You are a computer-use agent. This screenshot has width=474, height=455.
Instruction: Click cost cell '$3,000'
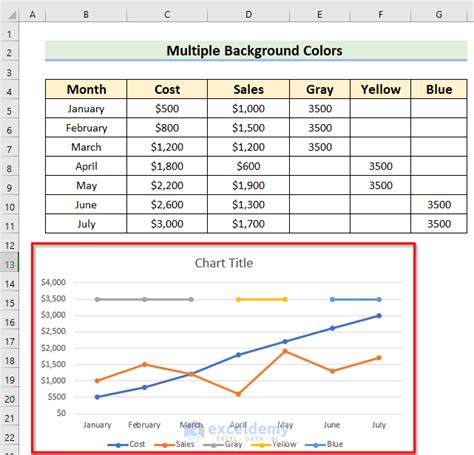click(x=167, y=224)
